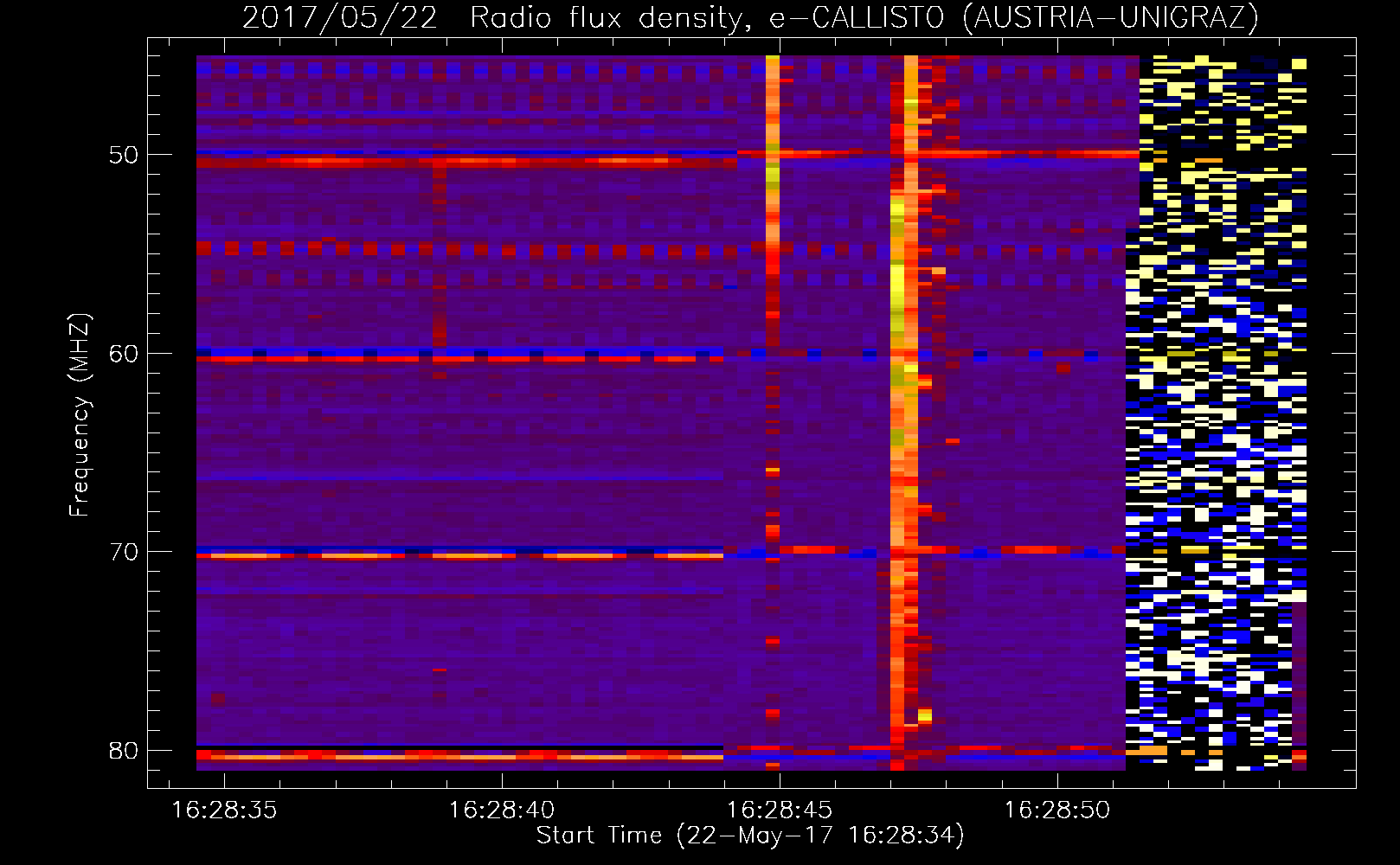Click the '16:28:35' time tick label
Viewport: 1400px width, 865px height.
224,810
